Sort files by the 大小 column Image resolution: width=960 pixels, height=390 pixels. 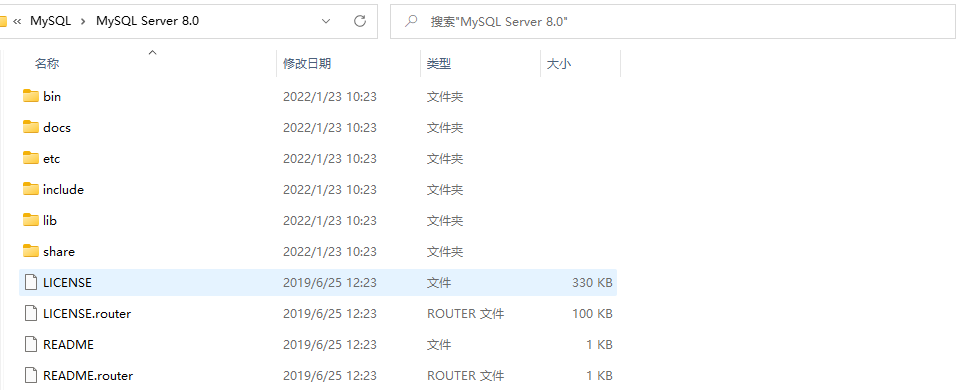[x=558, y=63]
